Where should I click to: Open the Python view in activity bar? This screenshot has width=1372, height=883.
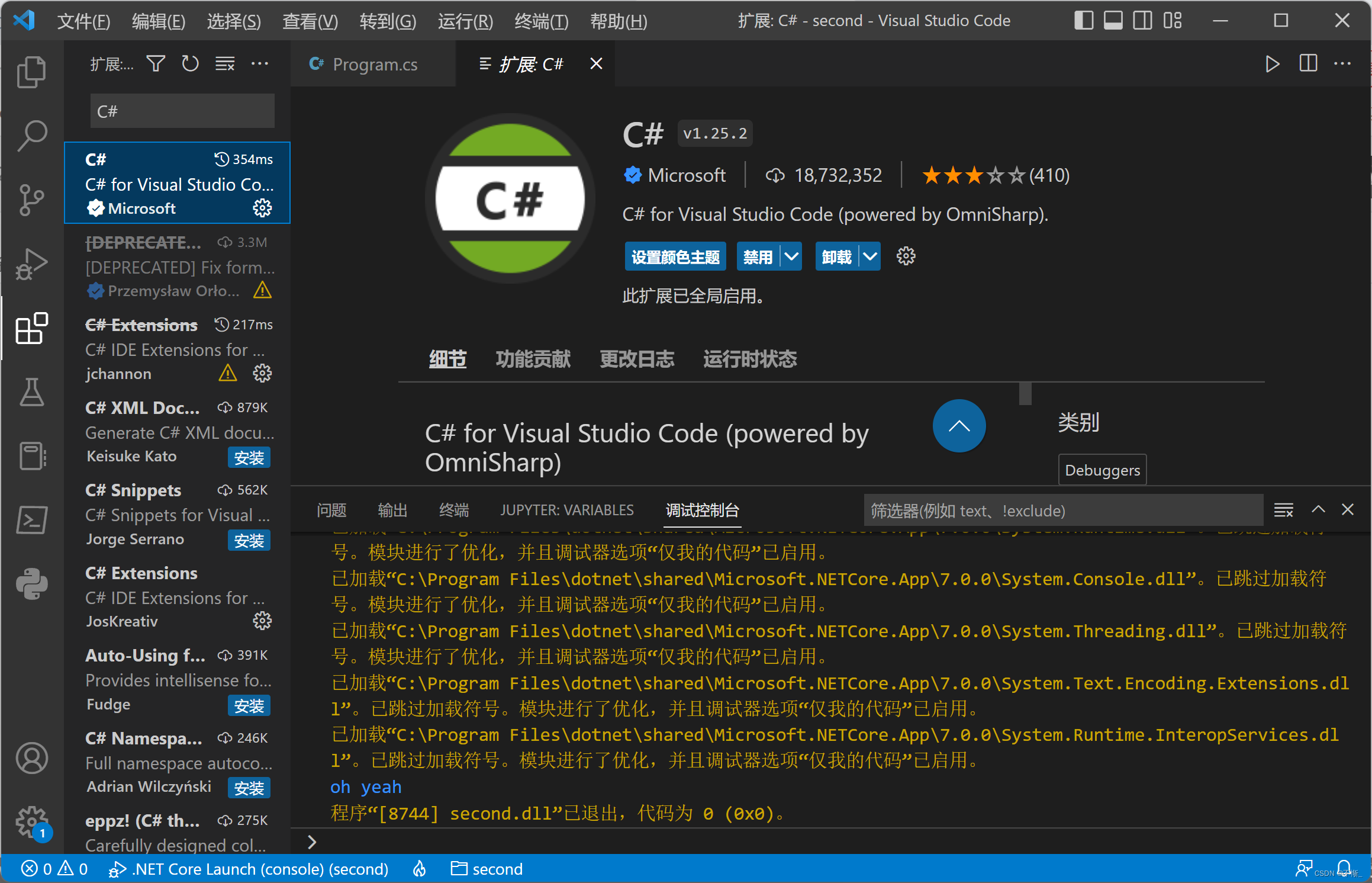tap(31, 585)
